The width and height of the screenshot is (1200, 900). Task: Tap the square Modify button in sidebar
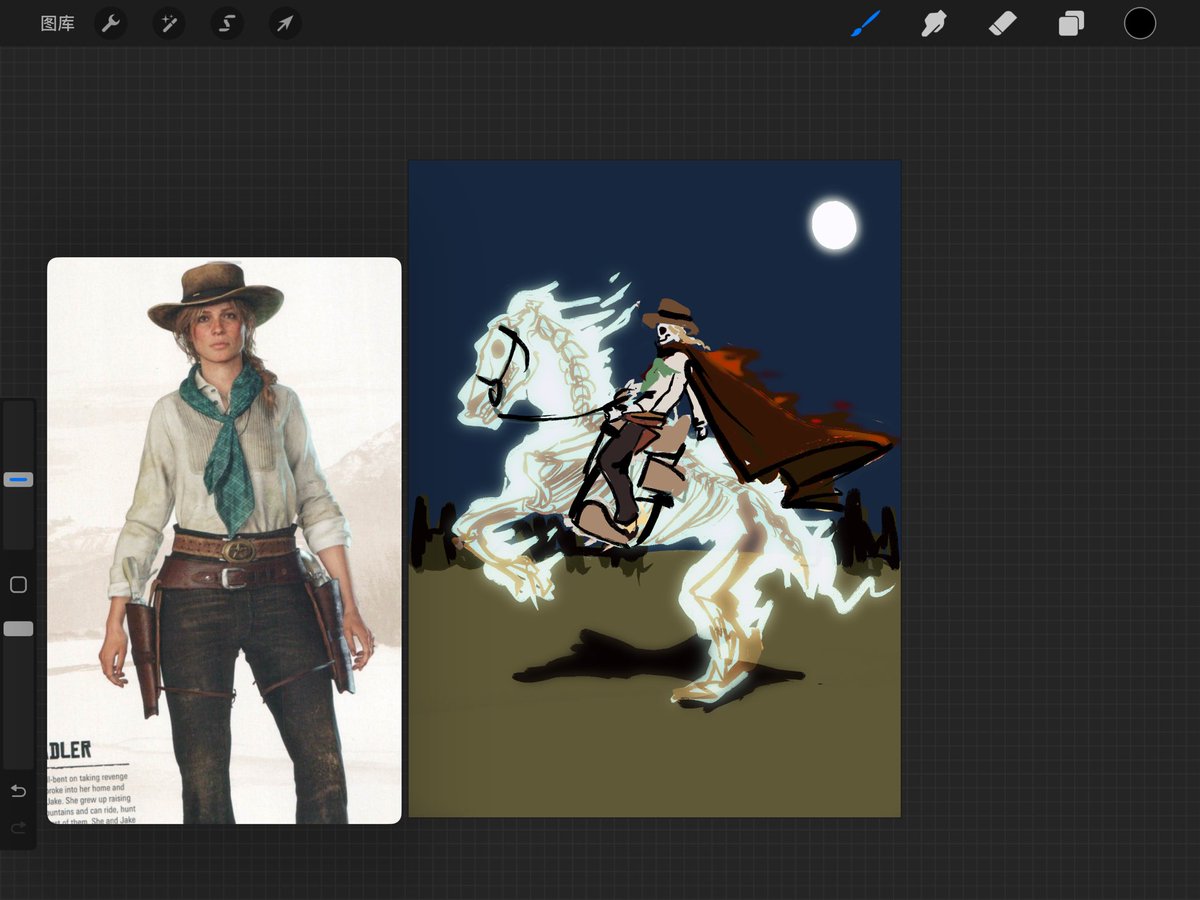[18, 585]
